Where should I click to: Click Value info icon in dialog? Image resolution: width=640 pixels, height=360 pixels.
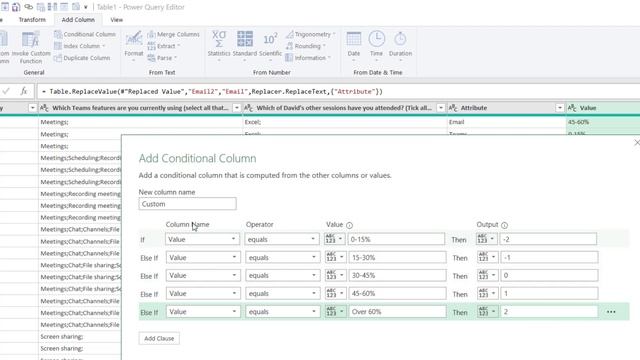coord(349,225)
